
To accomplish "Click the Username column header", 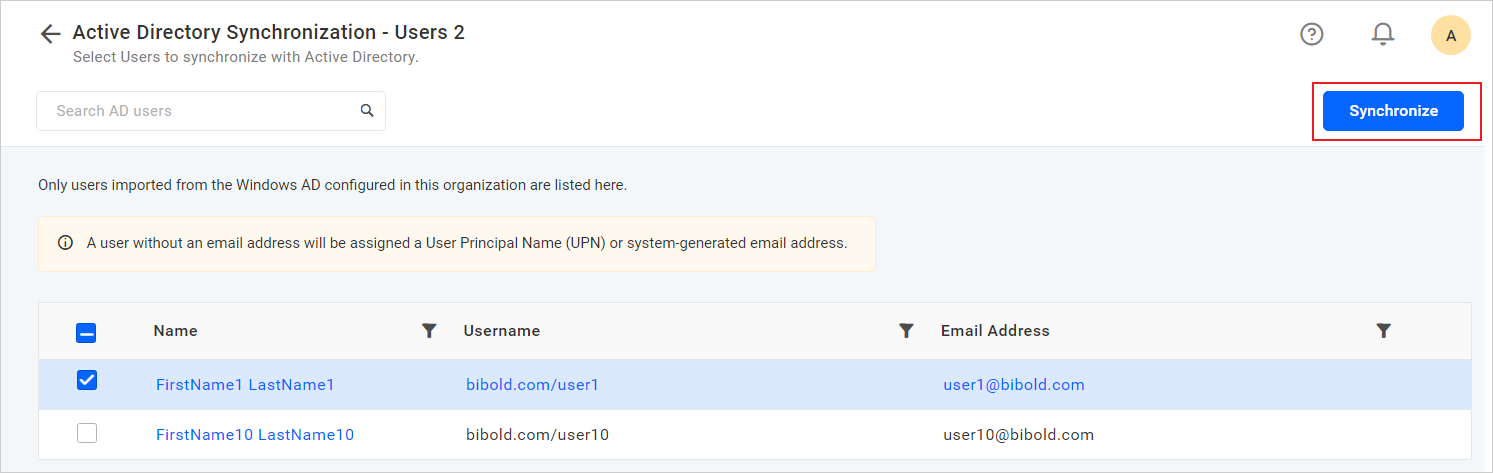I will 502,331.
